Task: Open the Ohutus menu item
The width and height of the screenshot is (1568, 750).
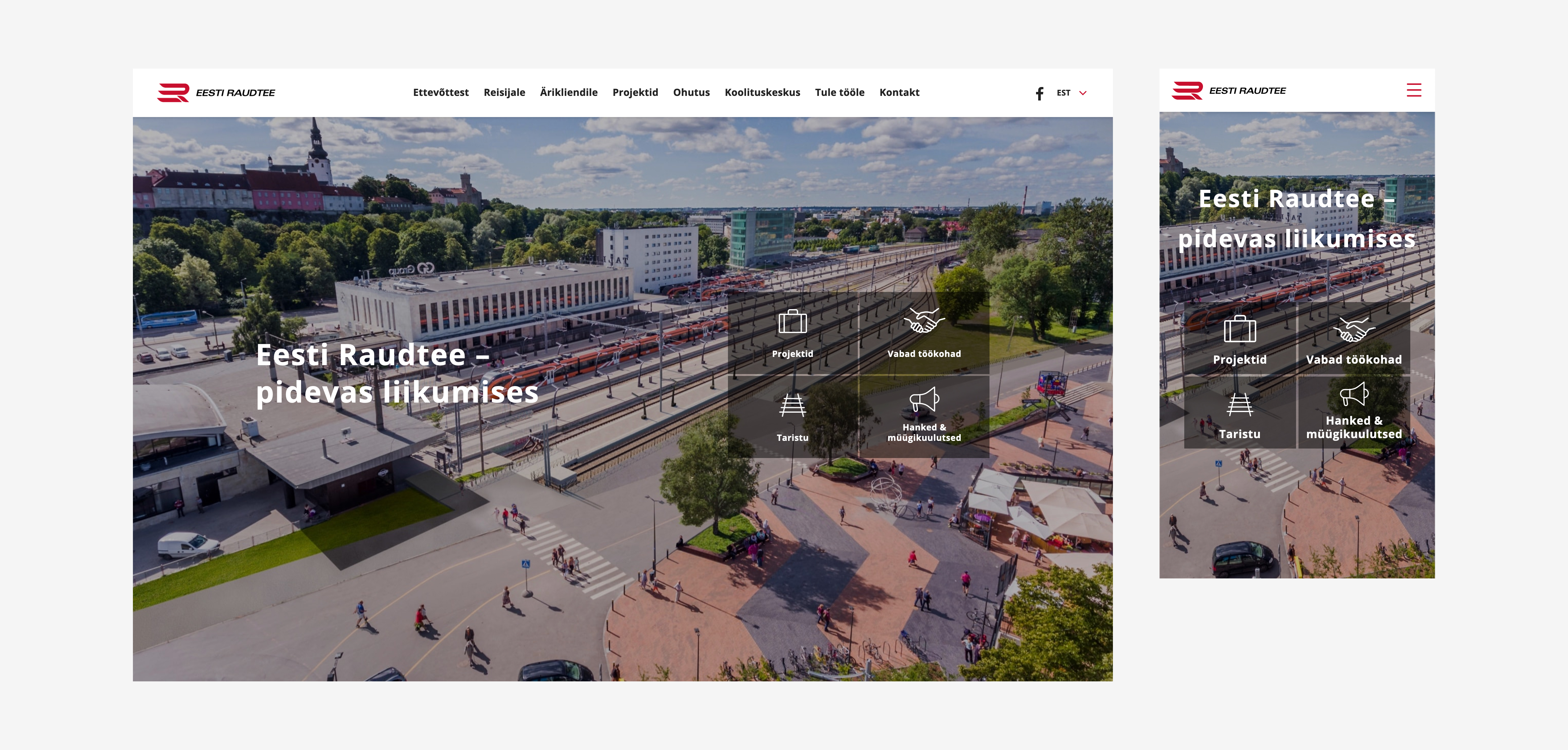Action: click(691, 93)
